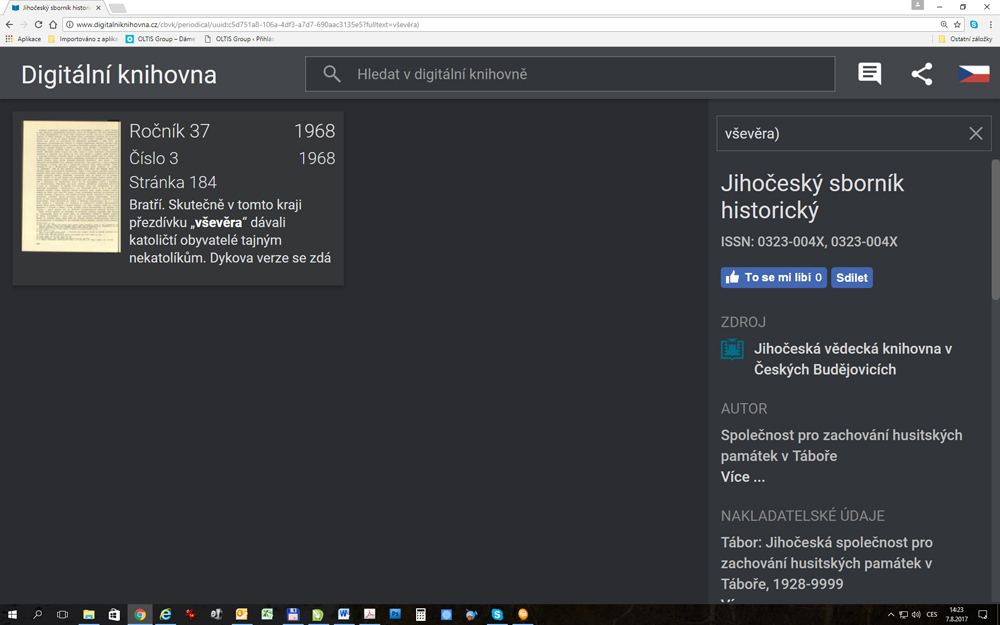Open the 'Ostatní záložky' bookmarks folder

pyautogui.click(x=964, y=39)
